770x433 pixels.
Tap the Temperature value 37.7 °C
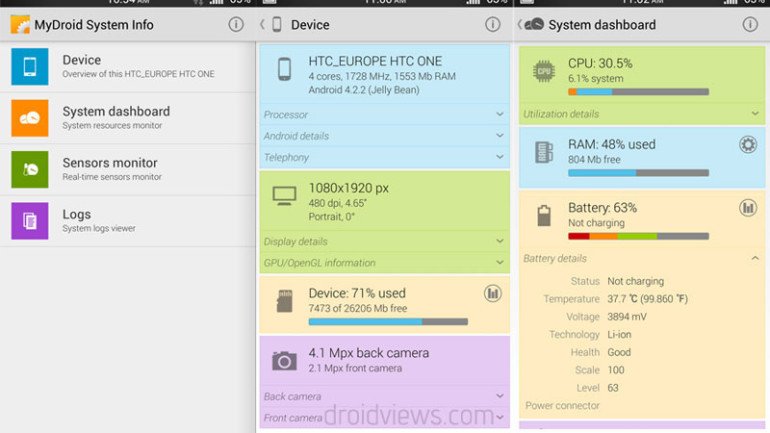(x=648, y=299)
